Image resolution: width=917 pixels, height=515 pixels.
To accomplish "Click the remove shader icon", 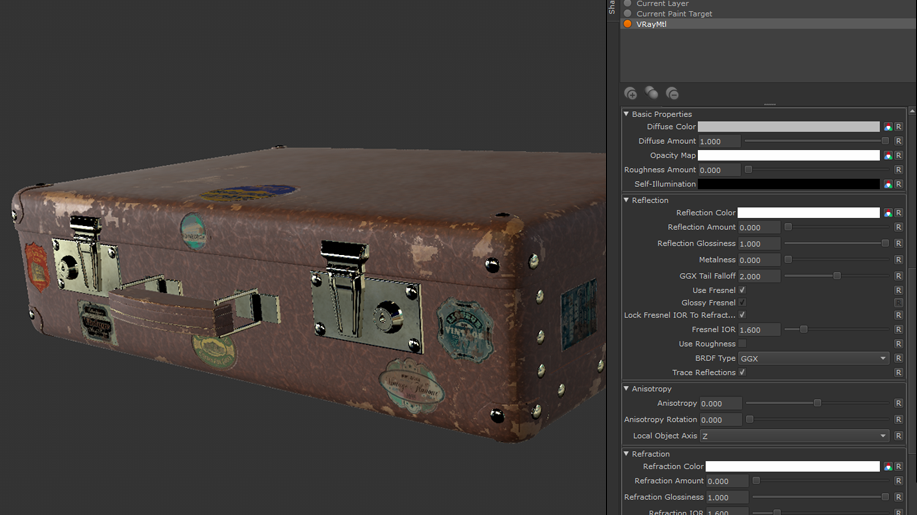I will pos(672,93).
